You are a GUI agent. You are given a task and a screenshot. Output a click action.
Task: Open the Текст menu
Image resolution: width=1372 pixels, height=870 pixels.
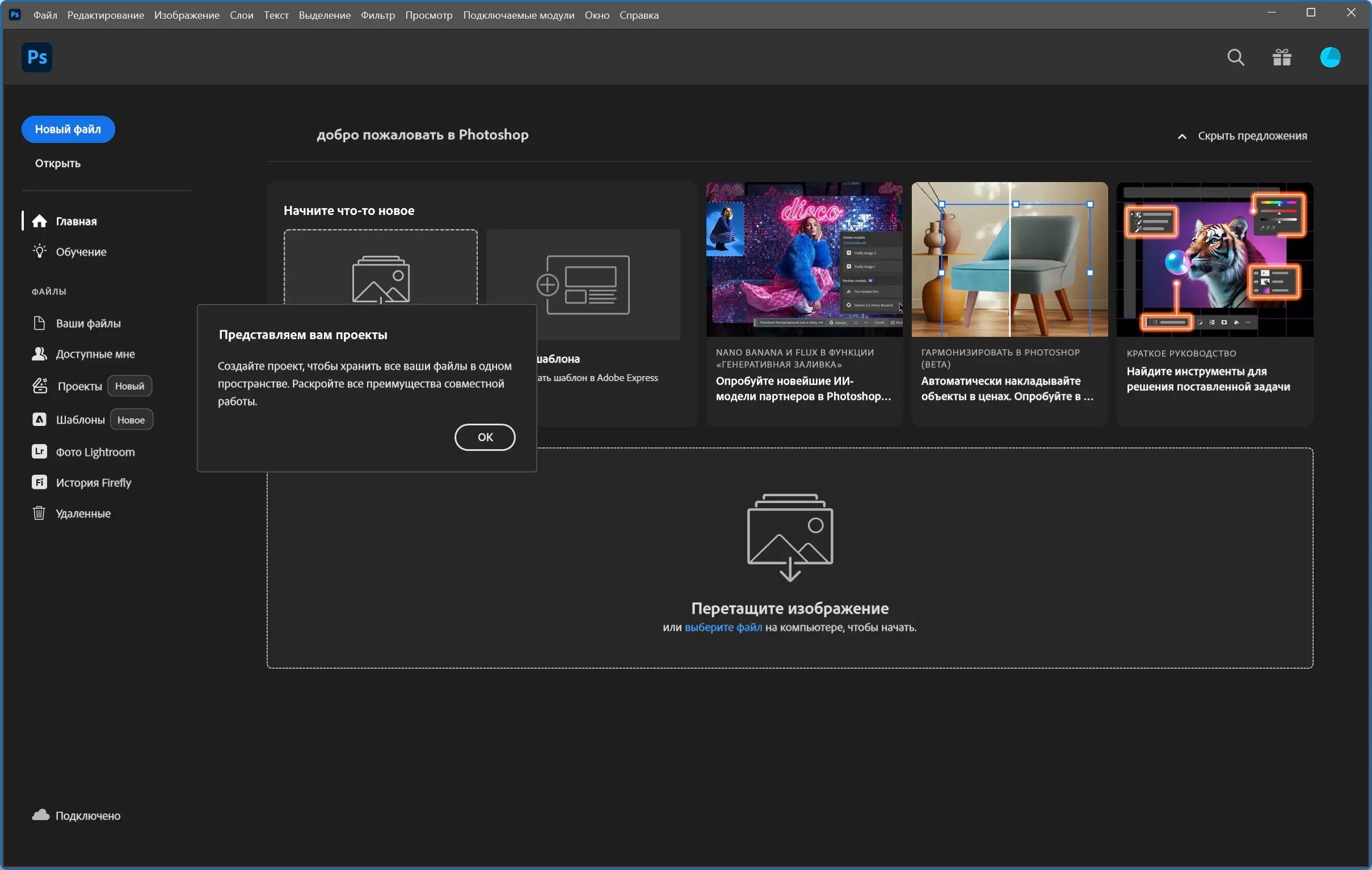click(276, 15)
